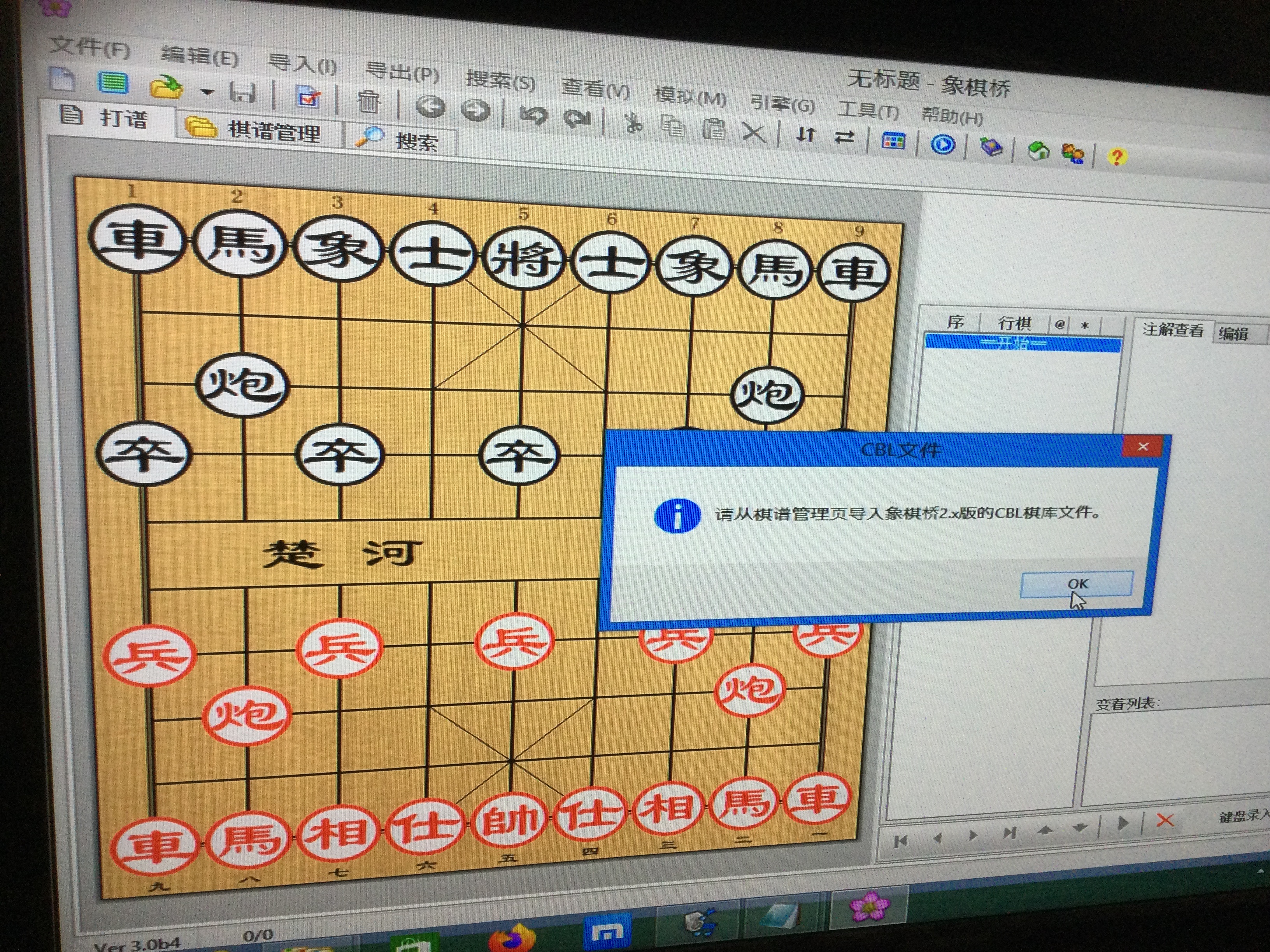Click the forward round arrow icon
The width and height of the screenshot is (1270, 952).
[475, 111]
